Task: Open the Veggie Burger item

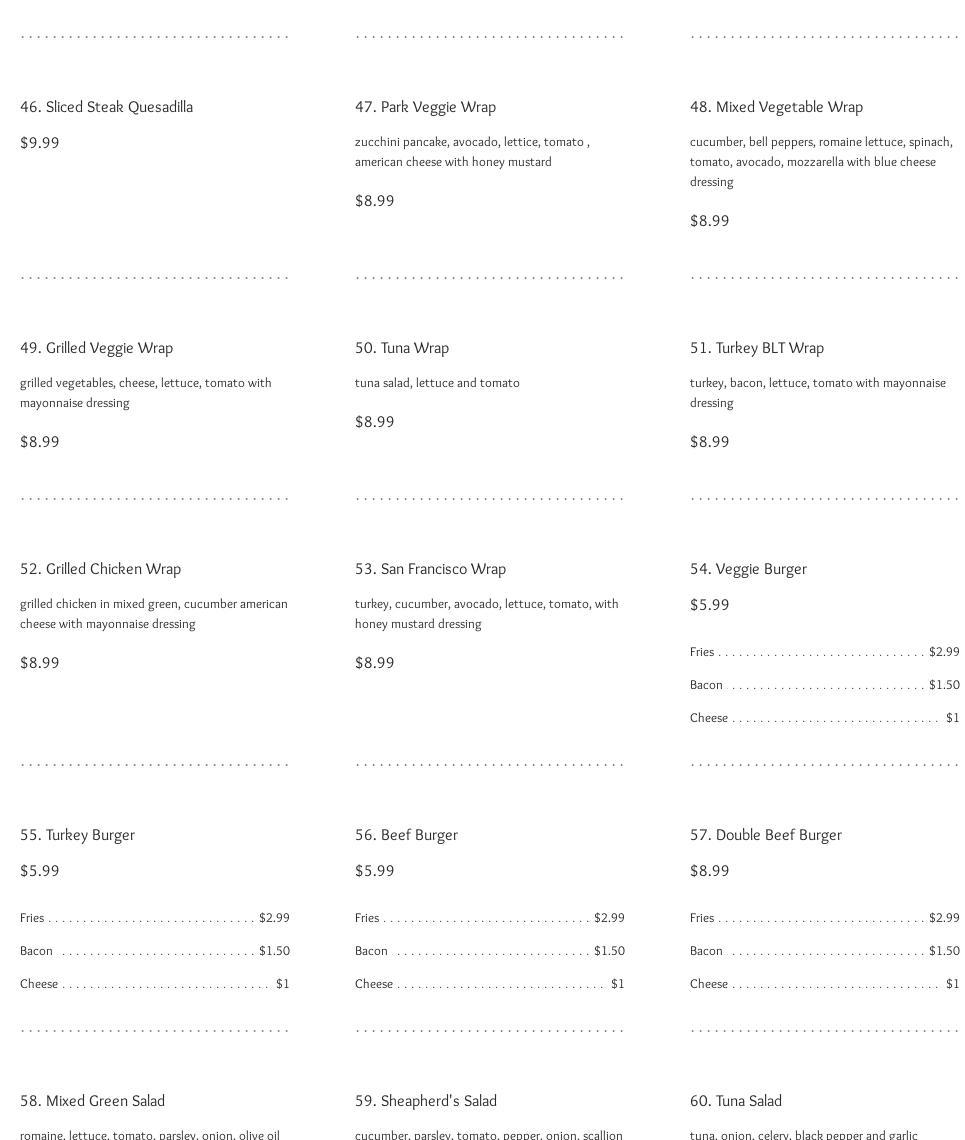Action: (x=748, y=569)
